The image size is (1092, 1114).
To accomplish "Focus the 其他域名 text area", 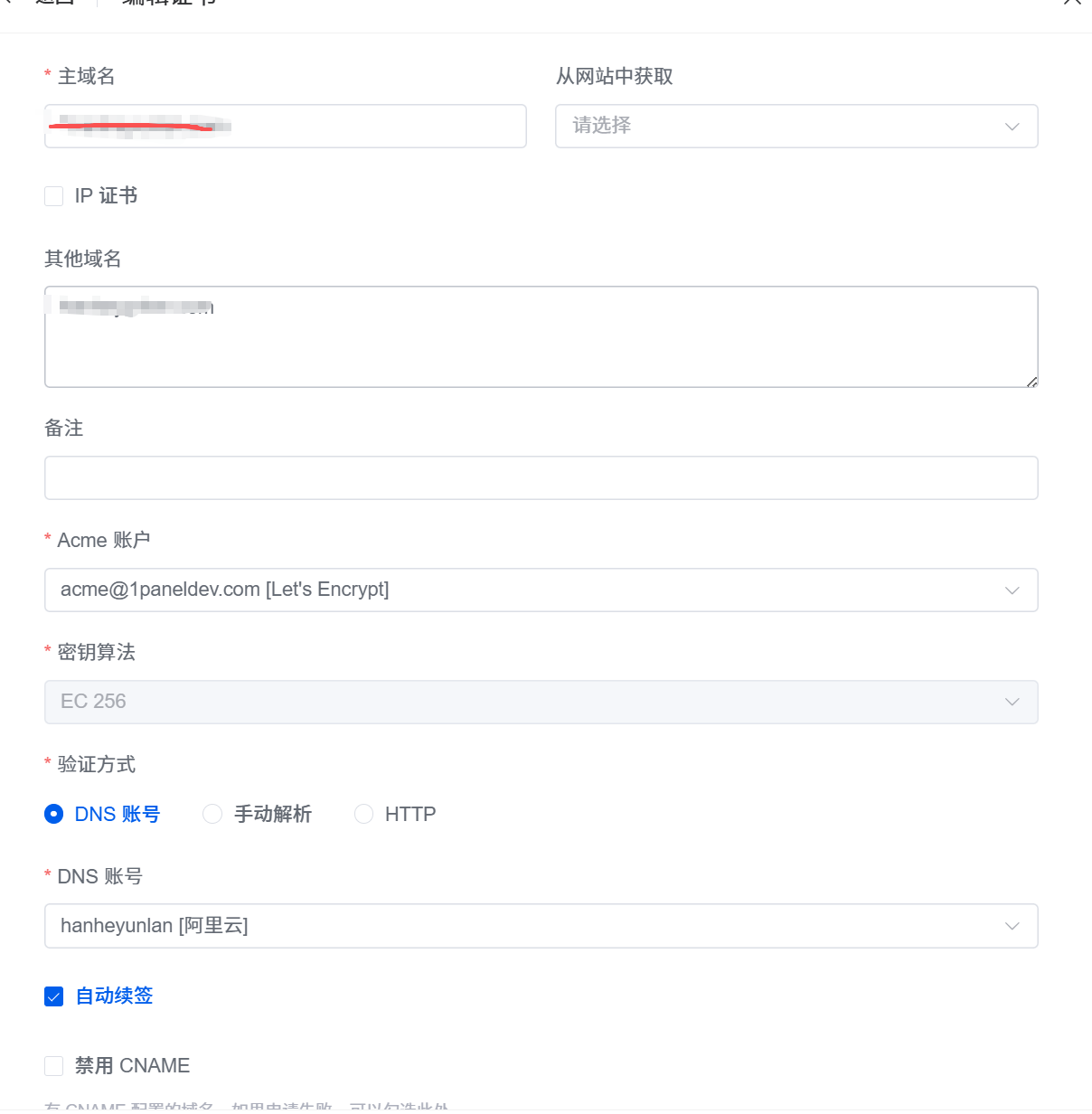I will pyautogui.click(x=541, y=337).
